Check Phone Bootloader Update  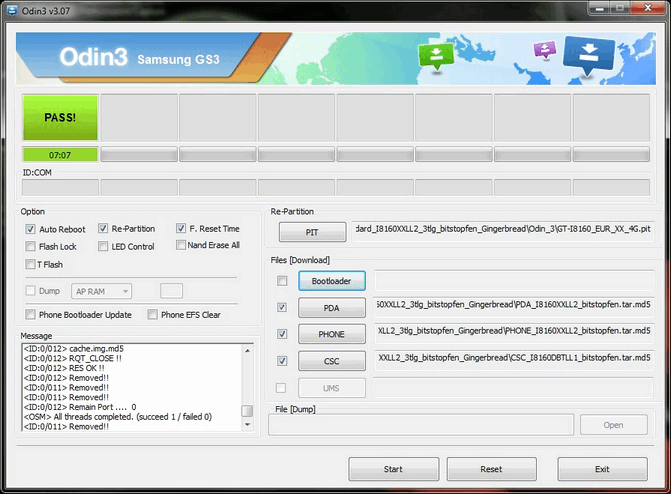30,315
